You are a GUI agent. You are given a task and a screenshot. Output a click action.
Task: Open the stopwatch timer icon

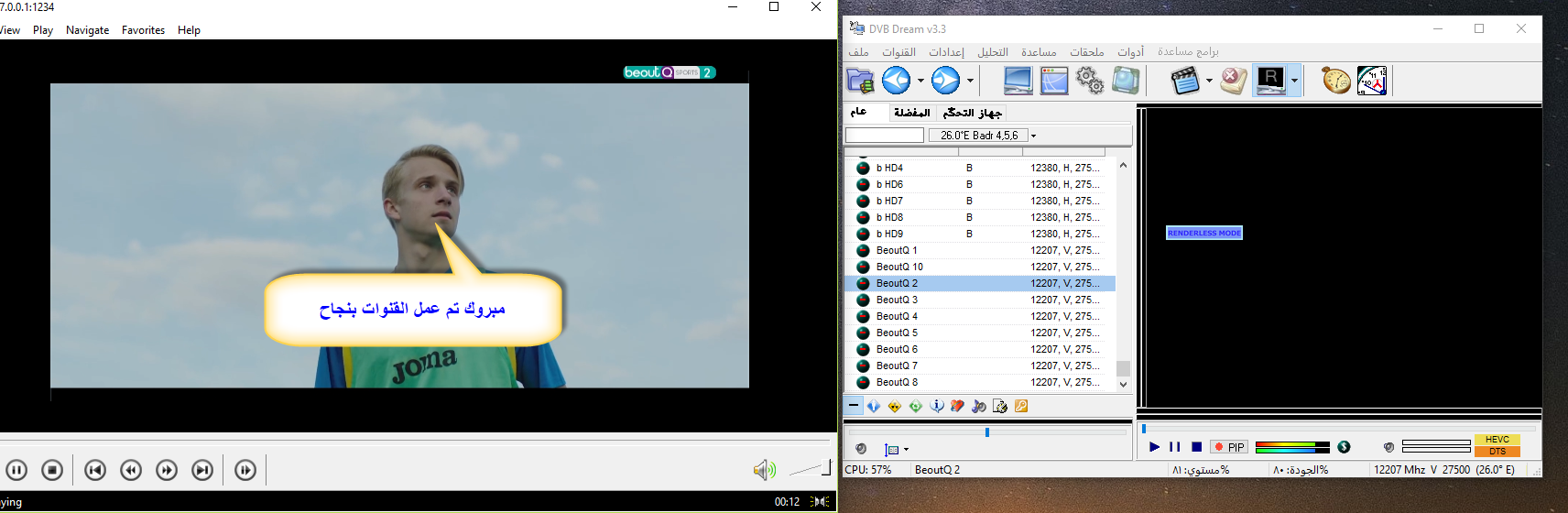coord(1335,82)
